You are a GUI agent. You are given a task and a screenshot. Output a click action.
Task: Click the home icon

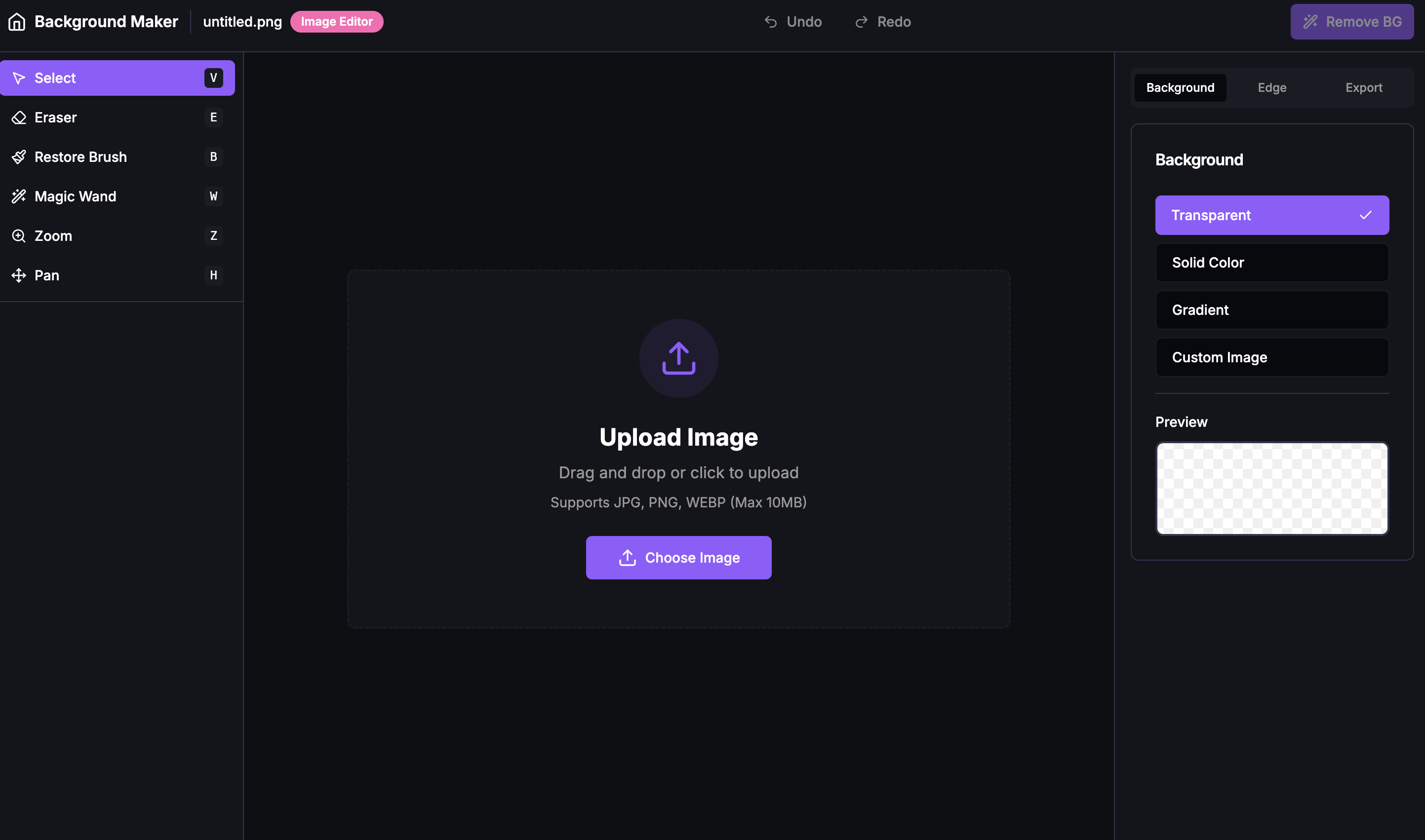(x=18, y=22)
